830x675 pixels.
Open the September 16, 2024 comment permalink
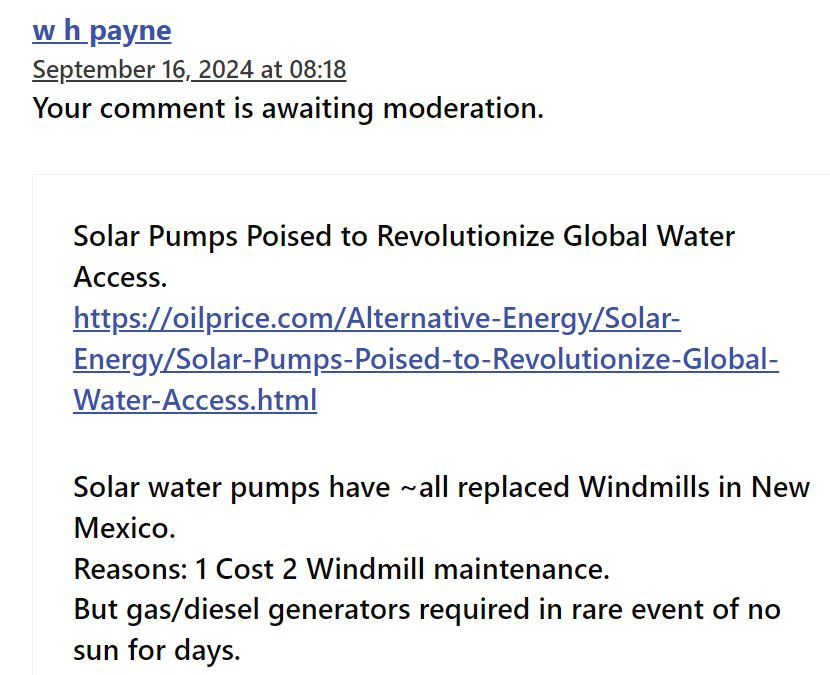click(189, 69)
